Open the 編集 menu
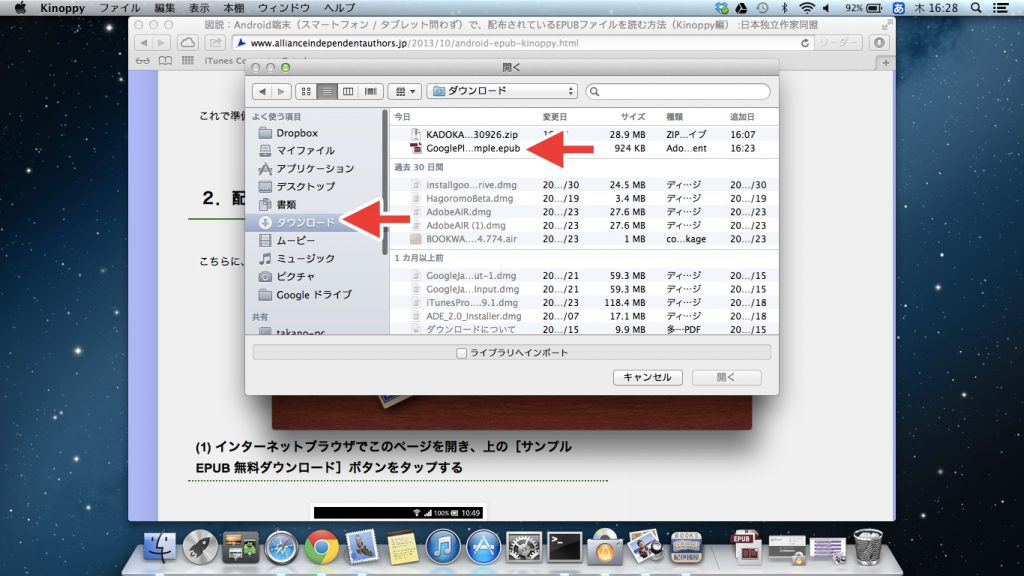This screenshot has height=576, width=1024. tap(165, 8)
